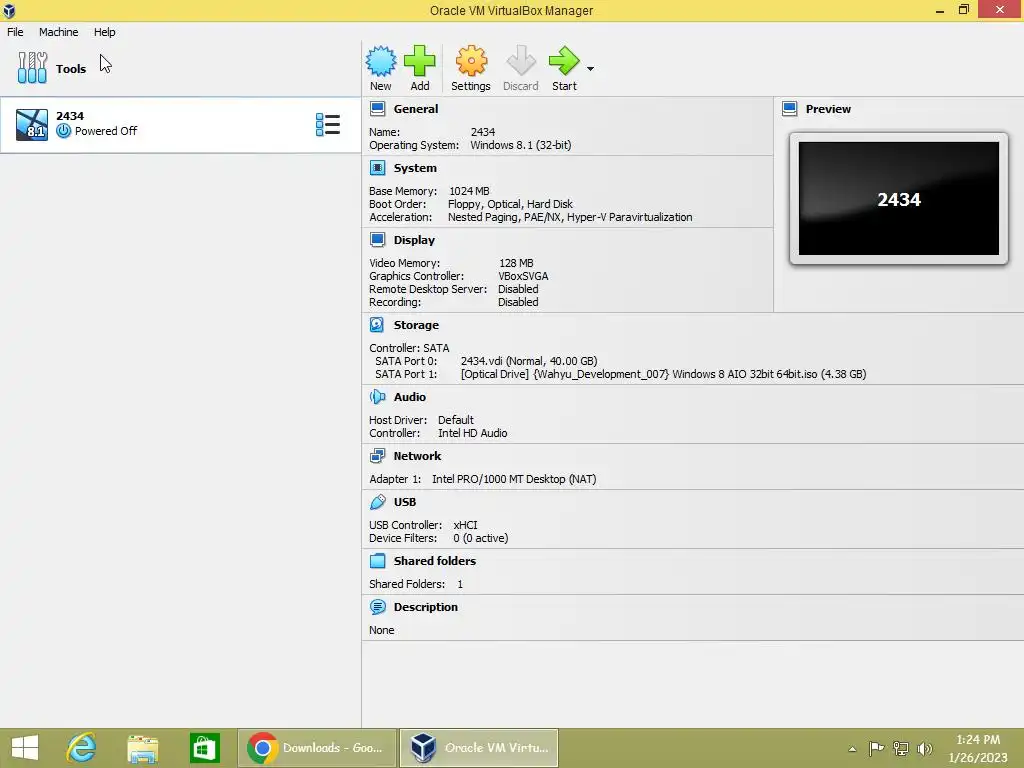Click the Powered Off status icon

pyautogui.click(x=63, y=131)
